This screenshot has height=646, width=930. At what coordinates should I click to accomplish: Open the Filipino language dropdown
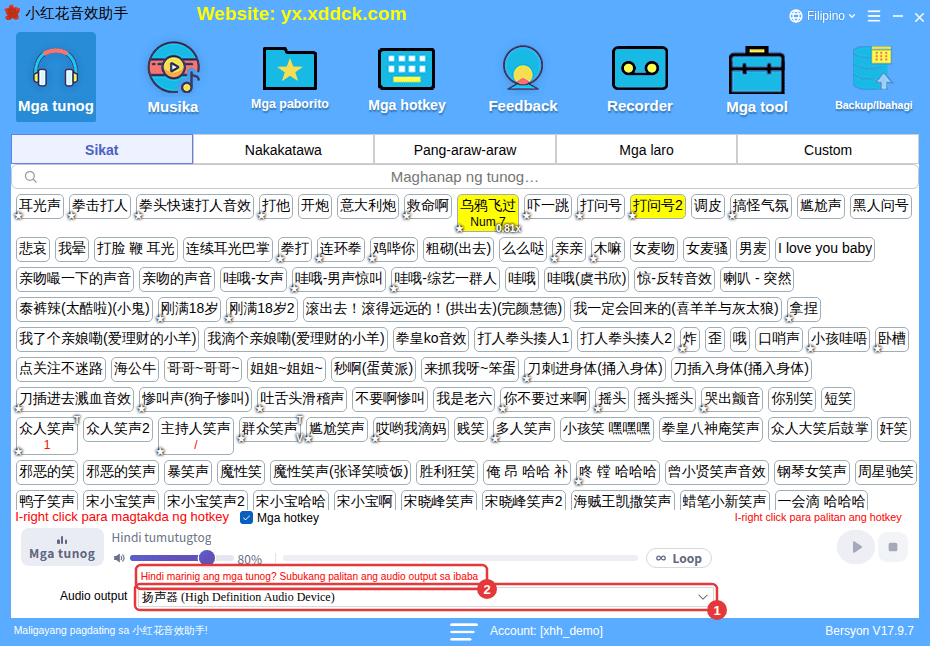[x=822, y=16]
